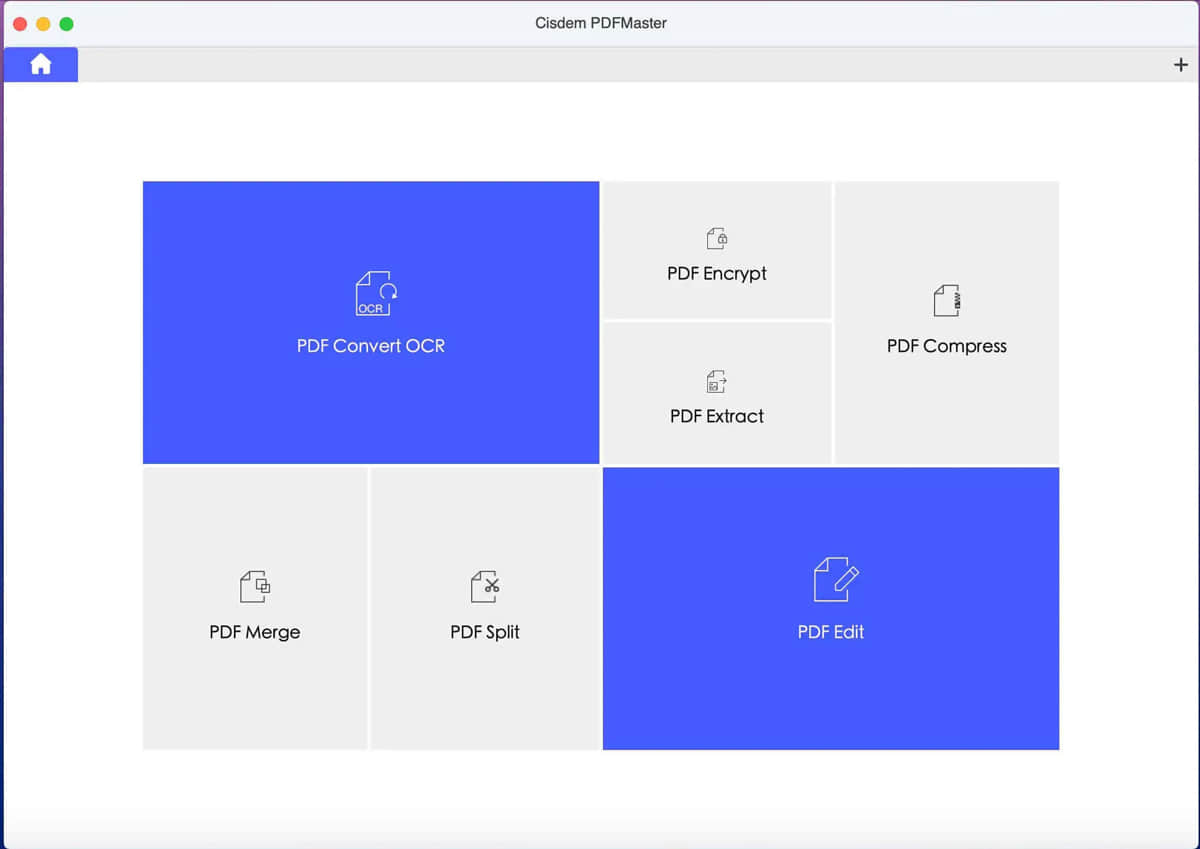This screenshot has width=1200, height=849.
Task: Click the pencil document Edit icon
Action: pos(835,580)
